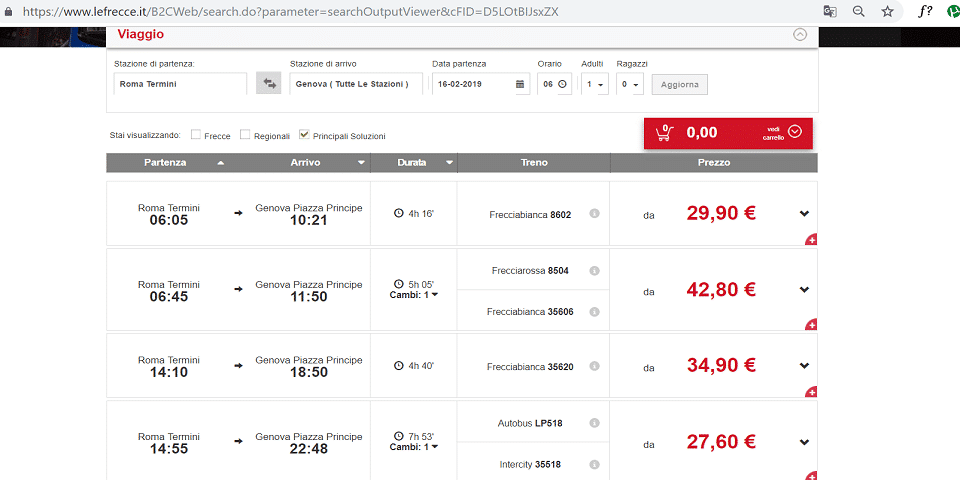The image size is (960, 480).
Task: Click the f? browser extension icon
Action: pos(925,11)
